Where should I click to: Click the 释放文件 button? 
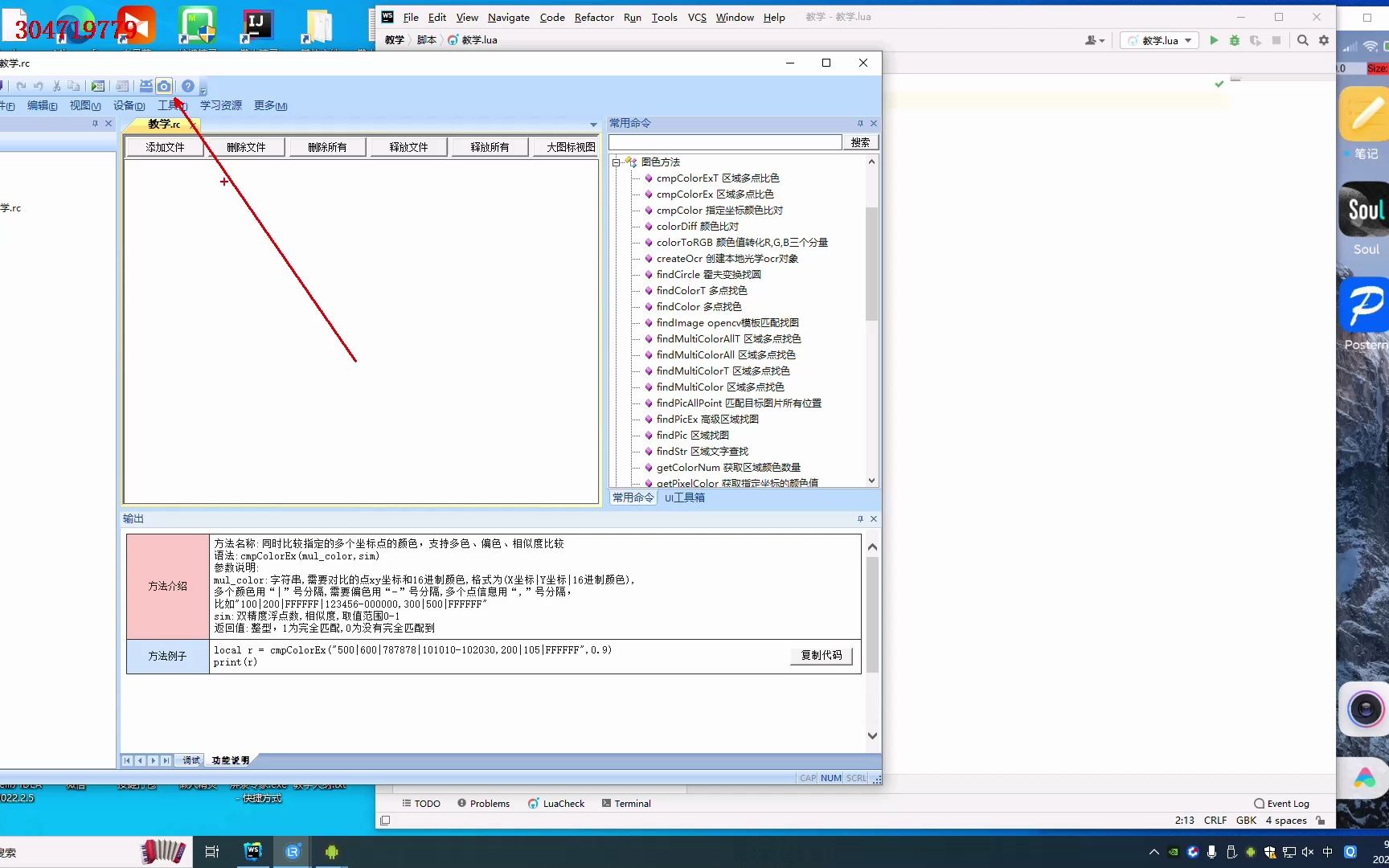tap(408, 147)
